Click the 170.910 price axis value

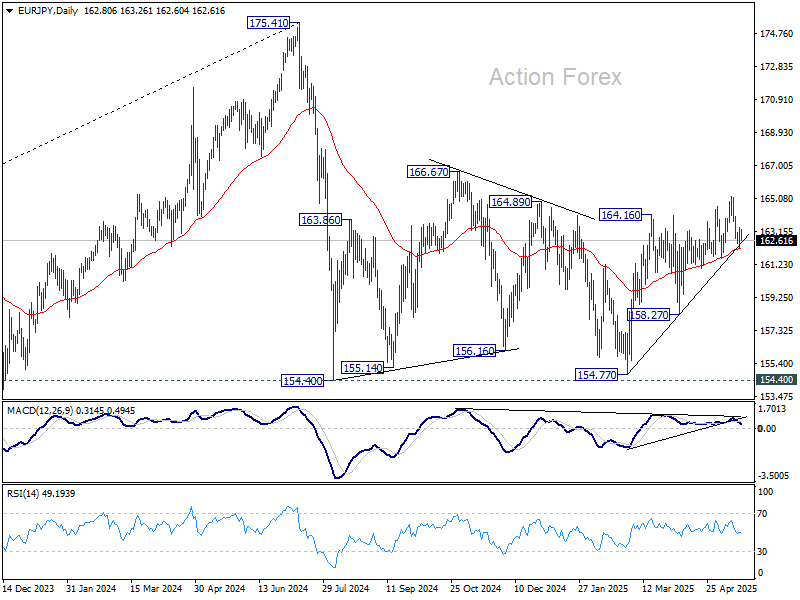click(x=777, y=99)
